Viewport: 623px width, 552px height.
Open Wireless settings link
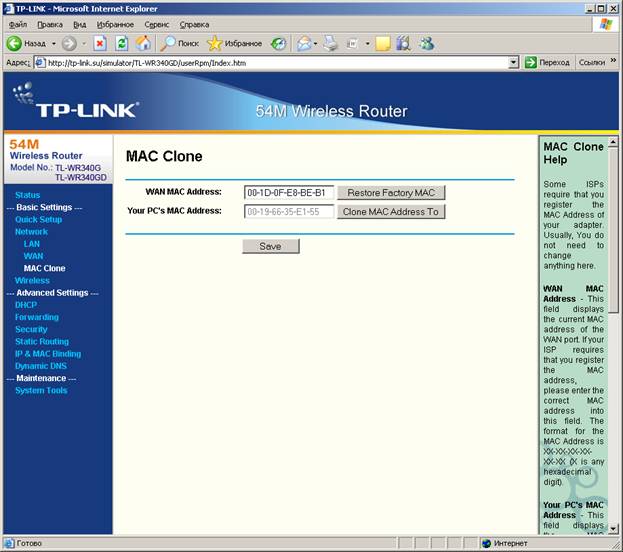click(32, 281)
